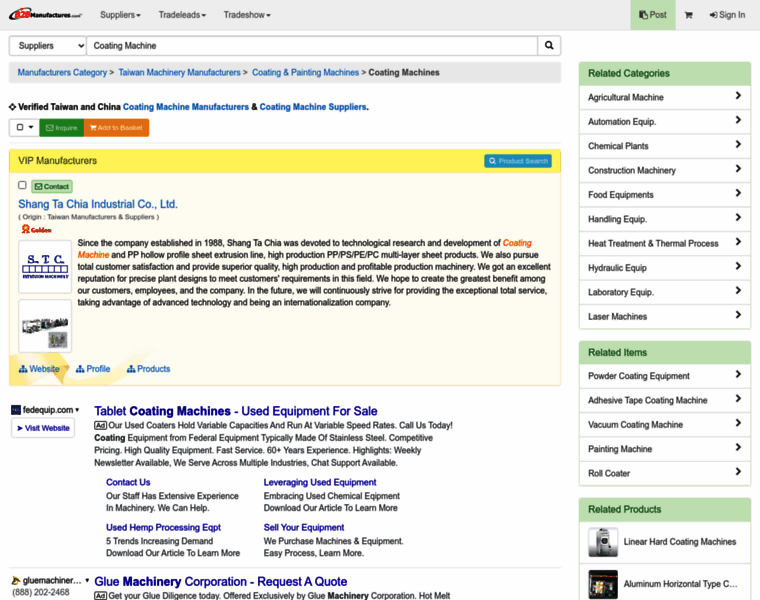760x600 pixels.
Task: Open the coating machine product photo thumbnail
Action: coord(45,326)
